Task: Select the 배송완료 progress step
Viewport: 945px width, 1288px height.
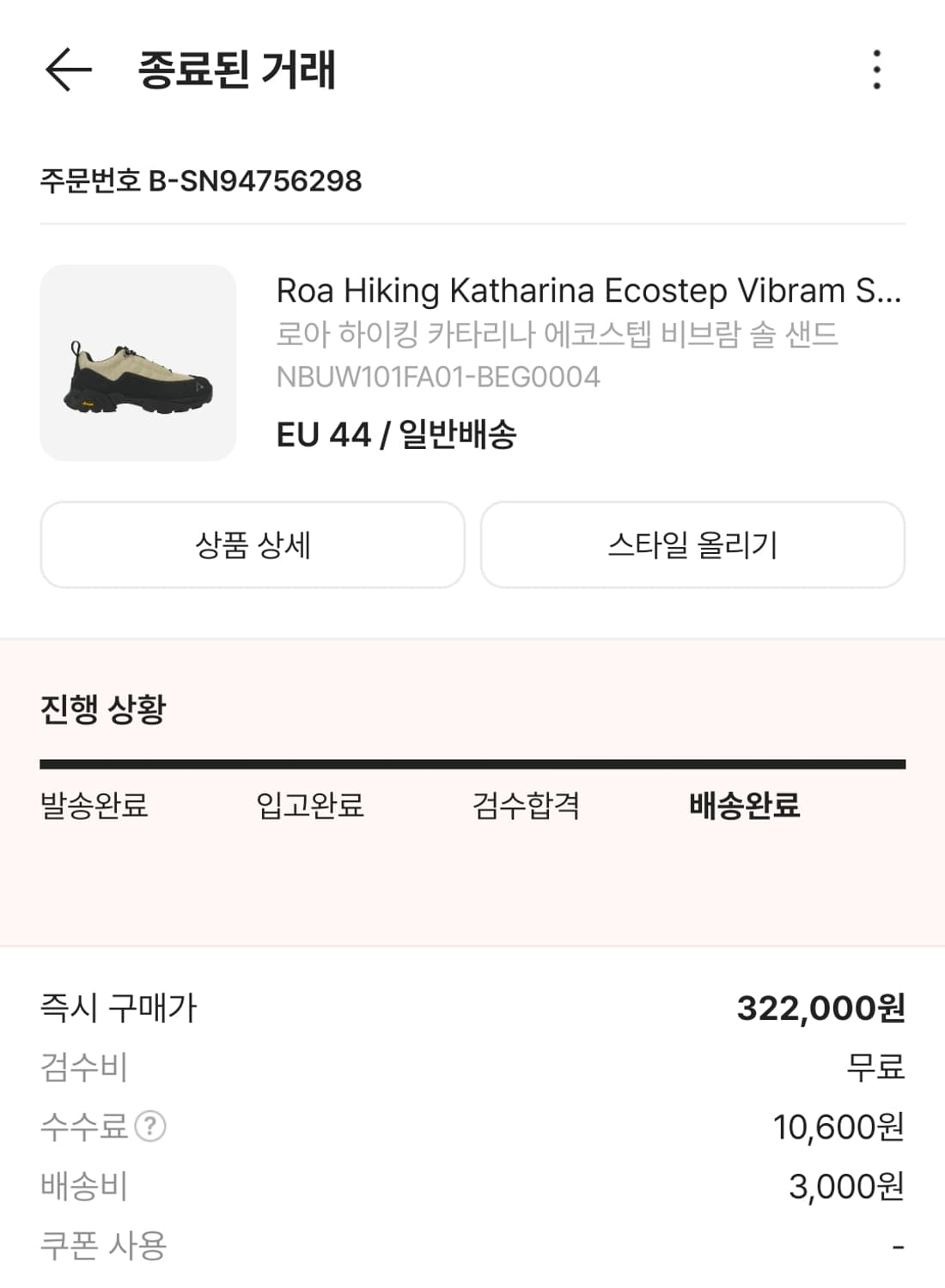Action: 744,805
